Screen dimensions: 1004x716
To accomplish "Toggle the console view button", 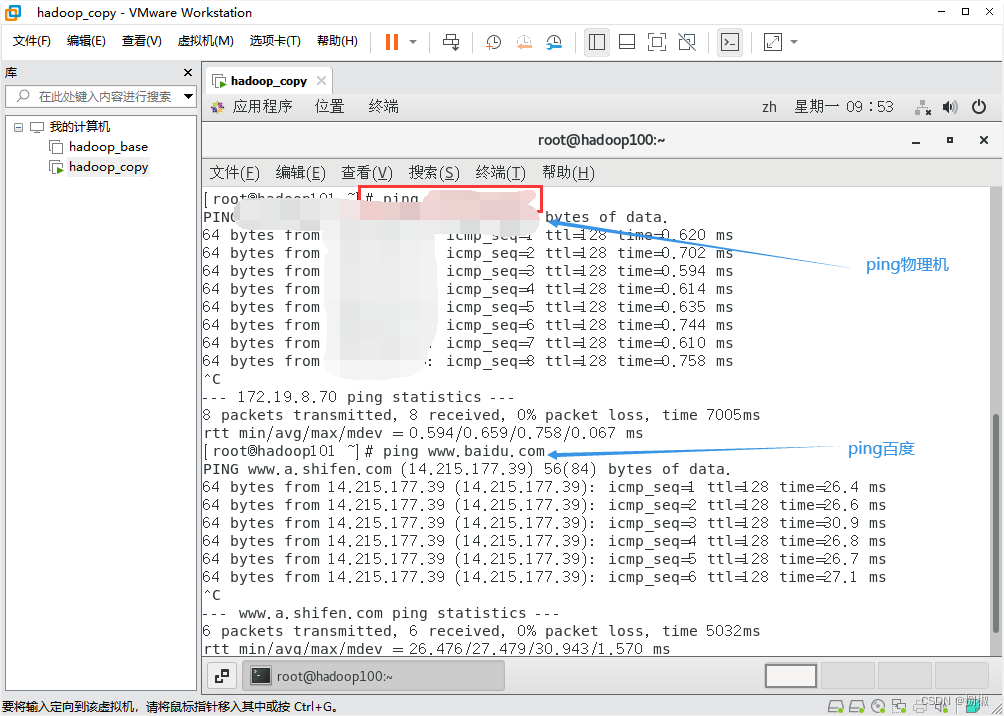I will click(730, 42).
